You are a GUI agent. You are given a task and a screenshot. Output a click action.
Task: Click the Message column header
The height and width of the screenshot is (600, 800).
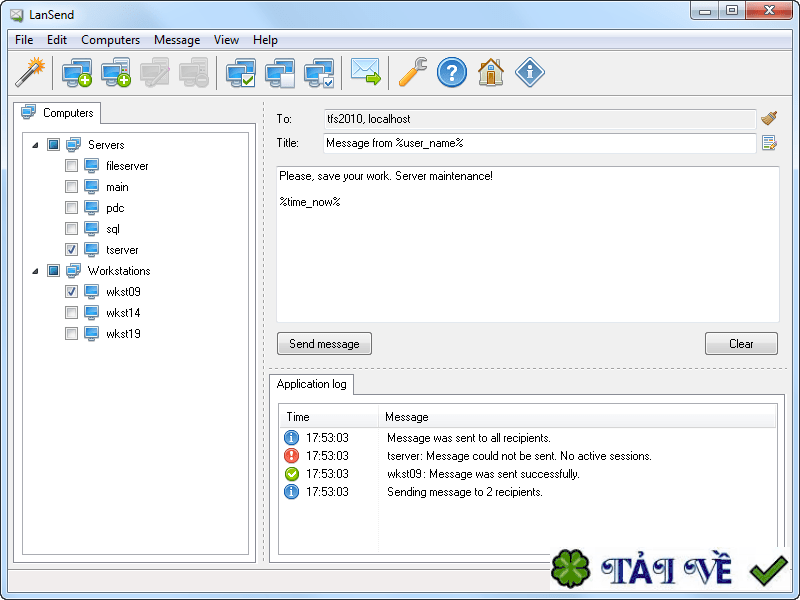coord(577,417)
